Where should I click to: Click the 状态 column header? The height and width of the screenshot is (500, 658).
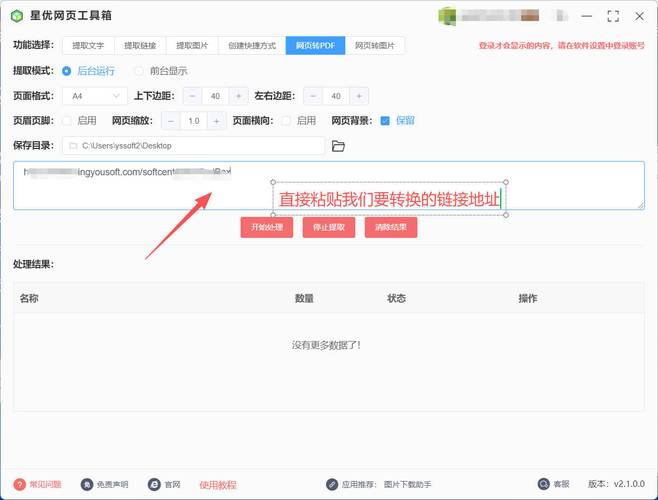397,298
